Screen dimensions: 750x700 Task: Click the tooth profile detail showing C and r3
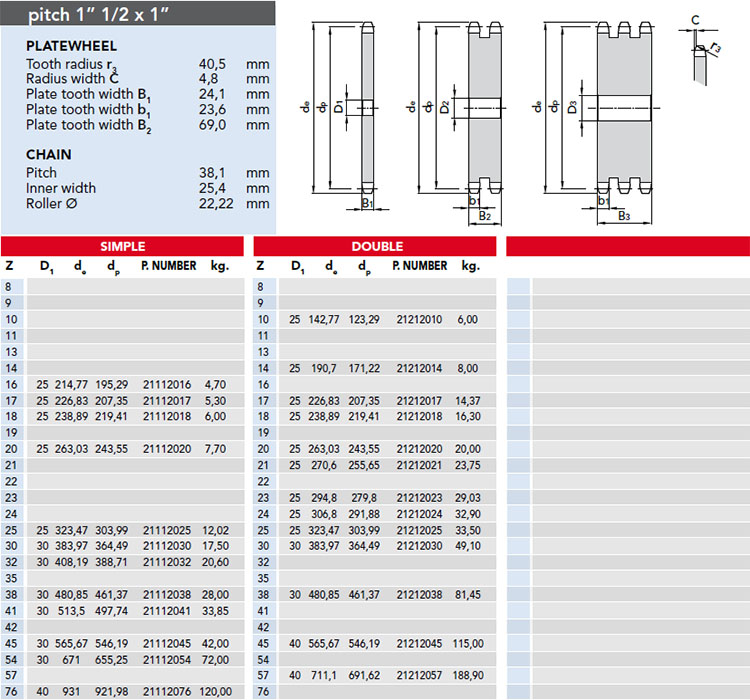(700, 50)
